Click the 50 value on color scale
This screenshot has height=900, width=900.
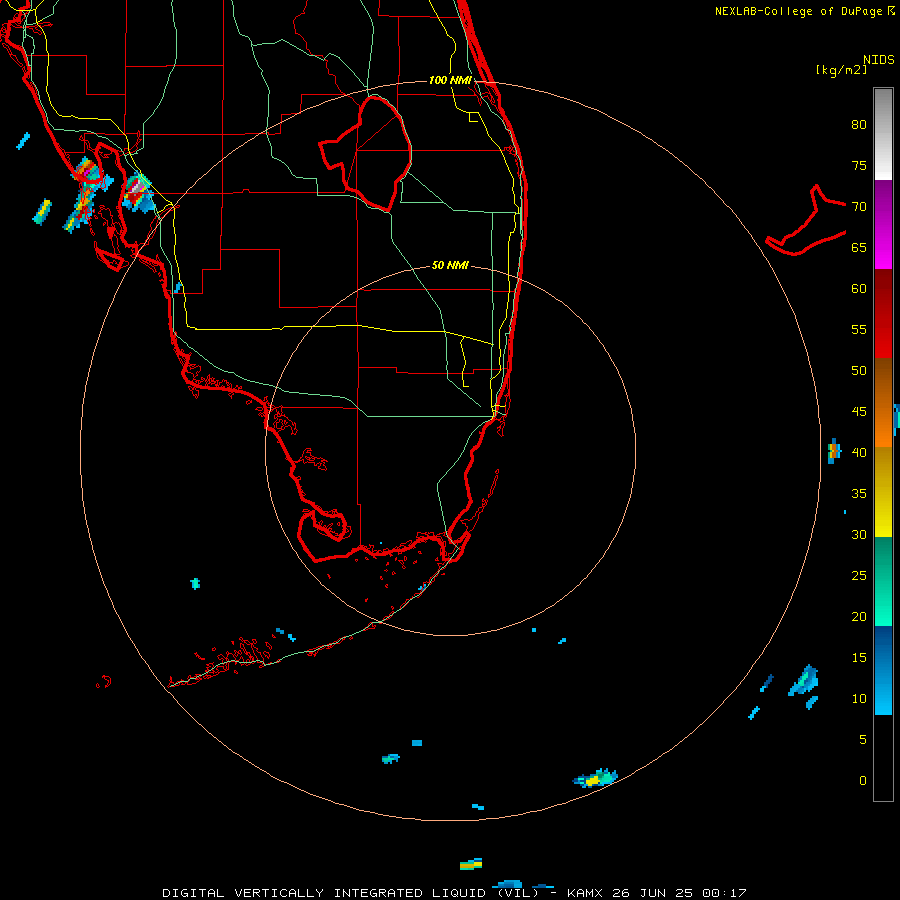click(x=859, y=371)
